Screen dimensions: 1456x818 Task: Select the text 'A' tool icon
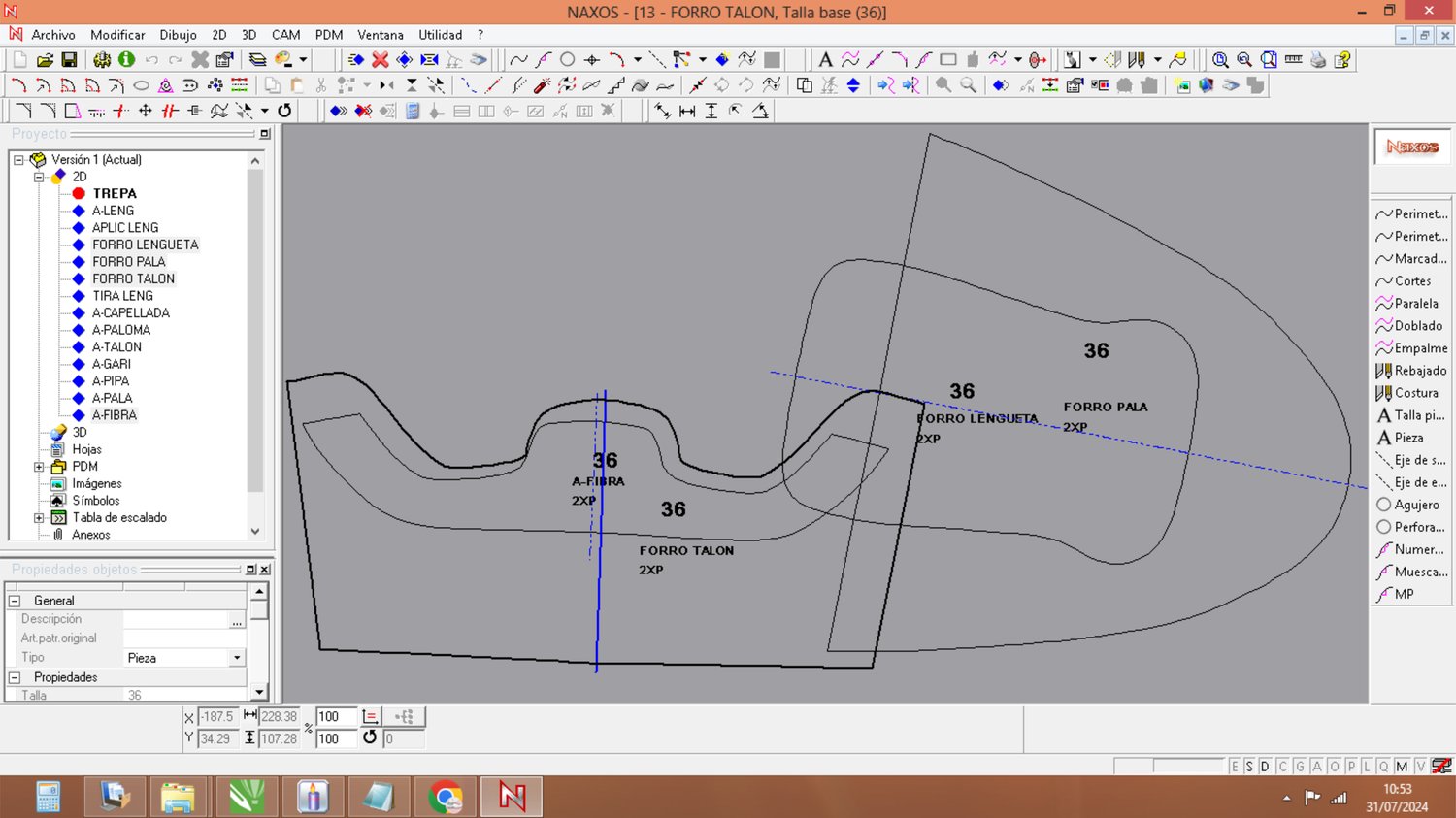[x=825, y=60]
